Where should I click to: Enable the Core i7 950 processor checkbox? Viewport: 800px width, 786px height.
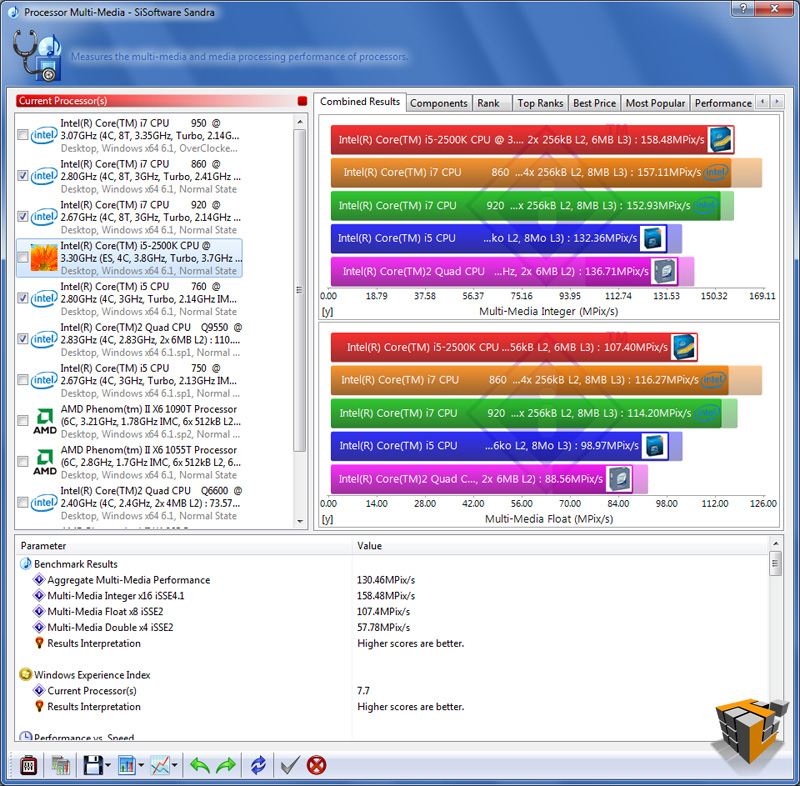tap(22, 135)
